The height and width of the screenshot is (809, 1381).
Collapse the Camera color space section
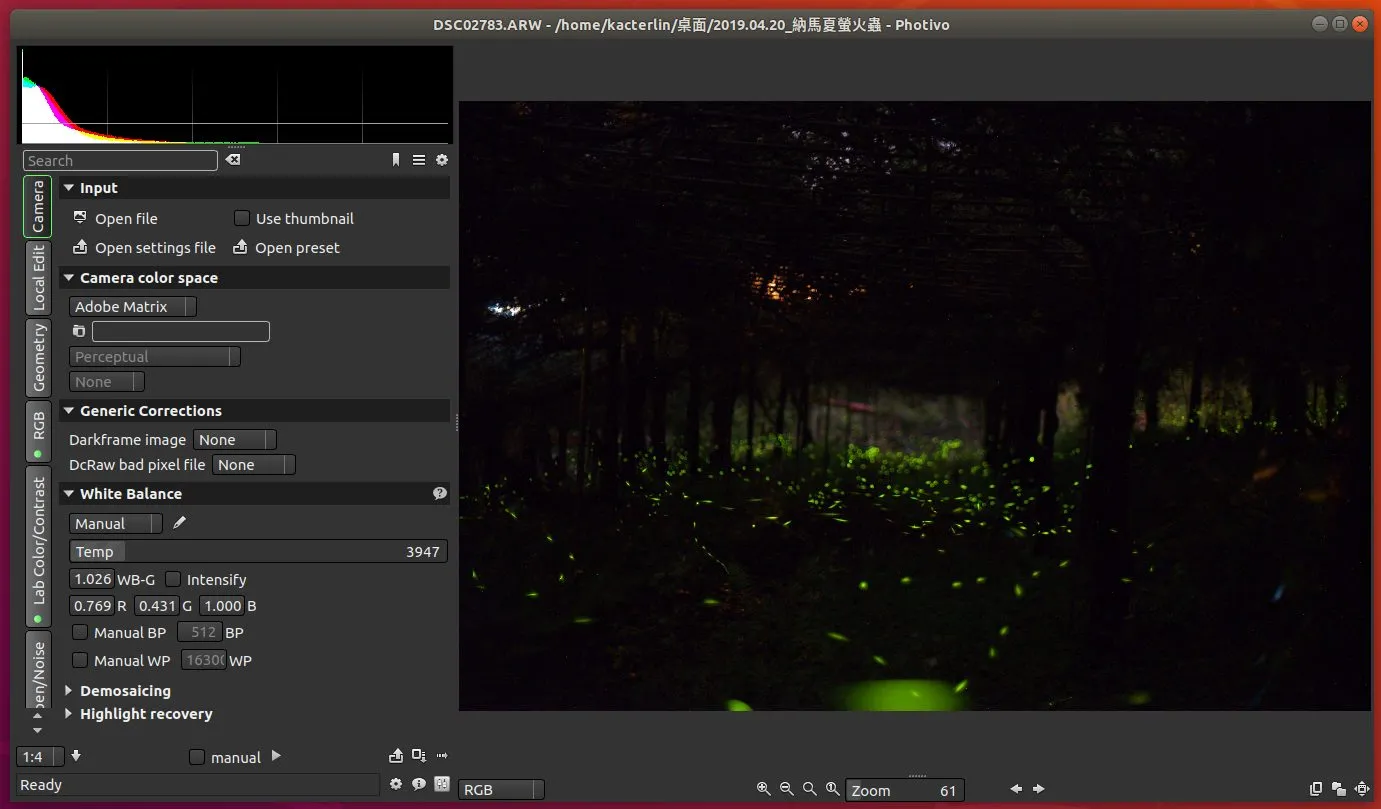(255, 277)
